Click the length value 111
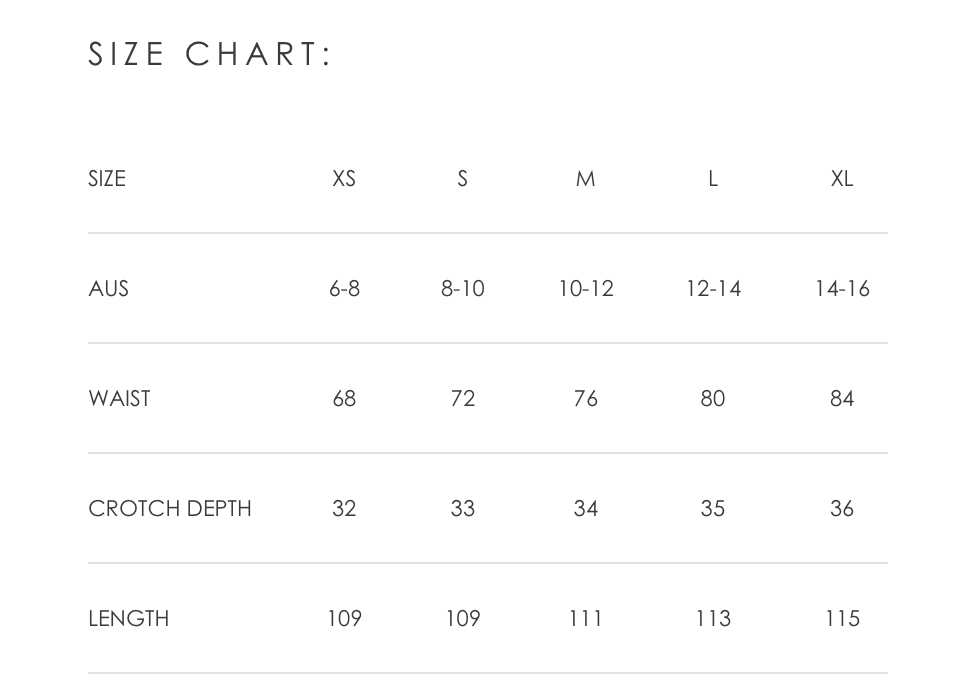976x700 pixels. [x=586, y=618]
